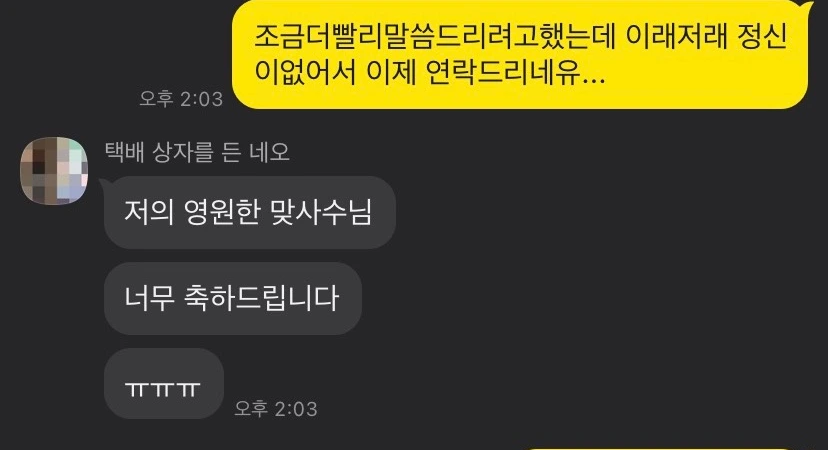
Task: Click the partially visible yellow bubble at bottom edge
Action: (x=660, y=448)
